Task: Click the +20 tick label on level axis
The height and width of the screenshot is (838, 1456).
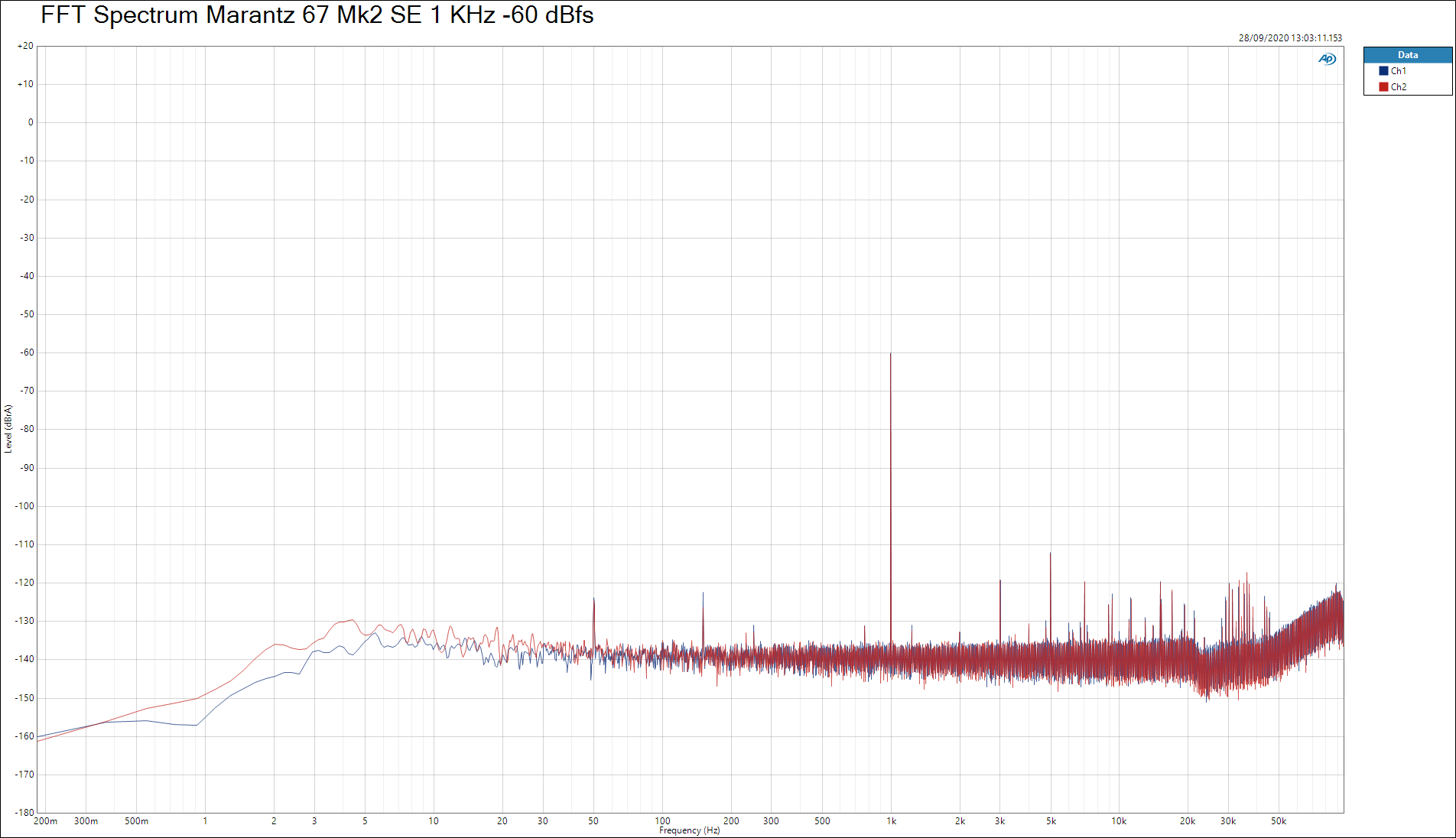Action: click(25, 46)
